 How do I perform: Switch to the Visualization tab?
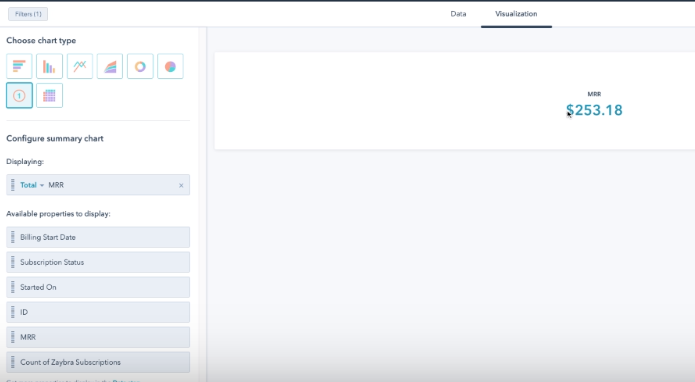click(516, 14)
